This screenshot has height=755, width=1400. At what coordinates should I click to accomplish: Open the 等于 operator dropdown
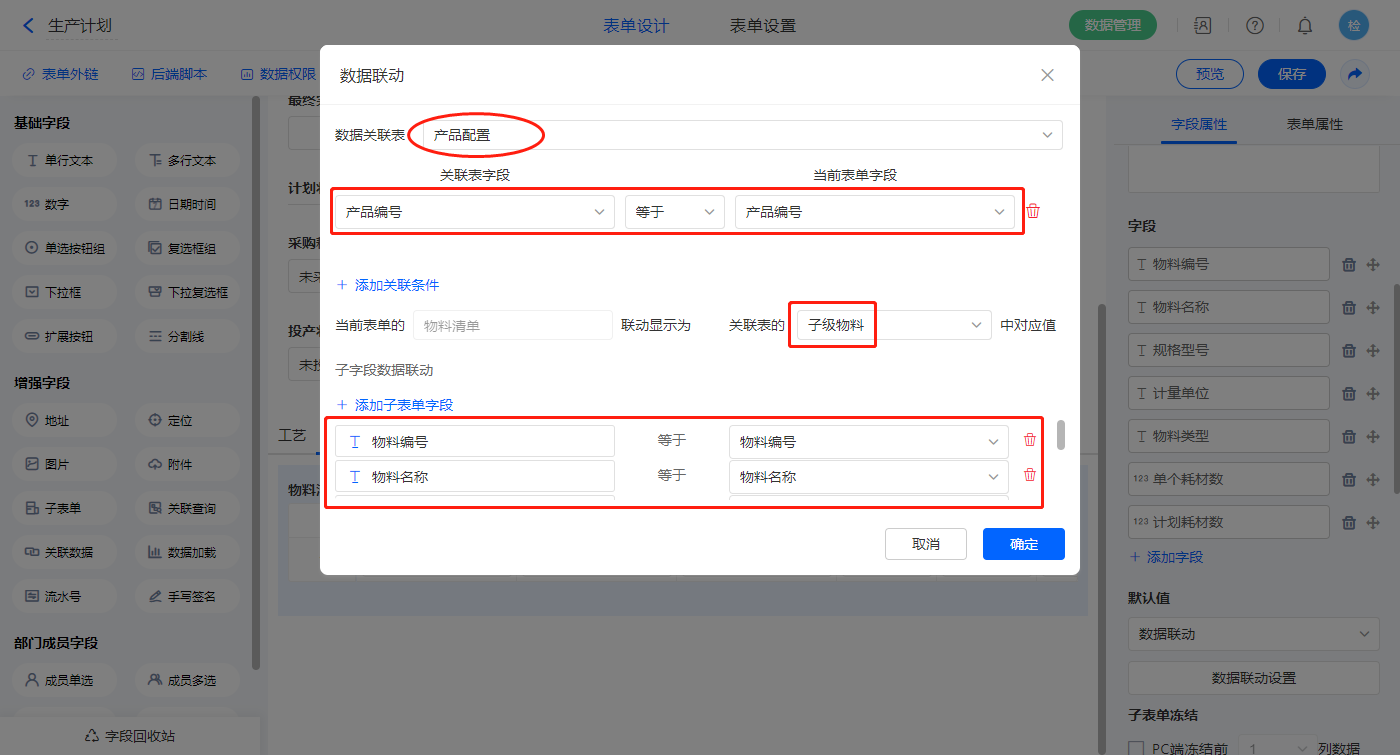click(674, 212)
